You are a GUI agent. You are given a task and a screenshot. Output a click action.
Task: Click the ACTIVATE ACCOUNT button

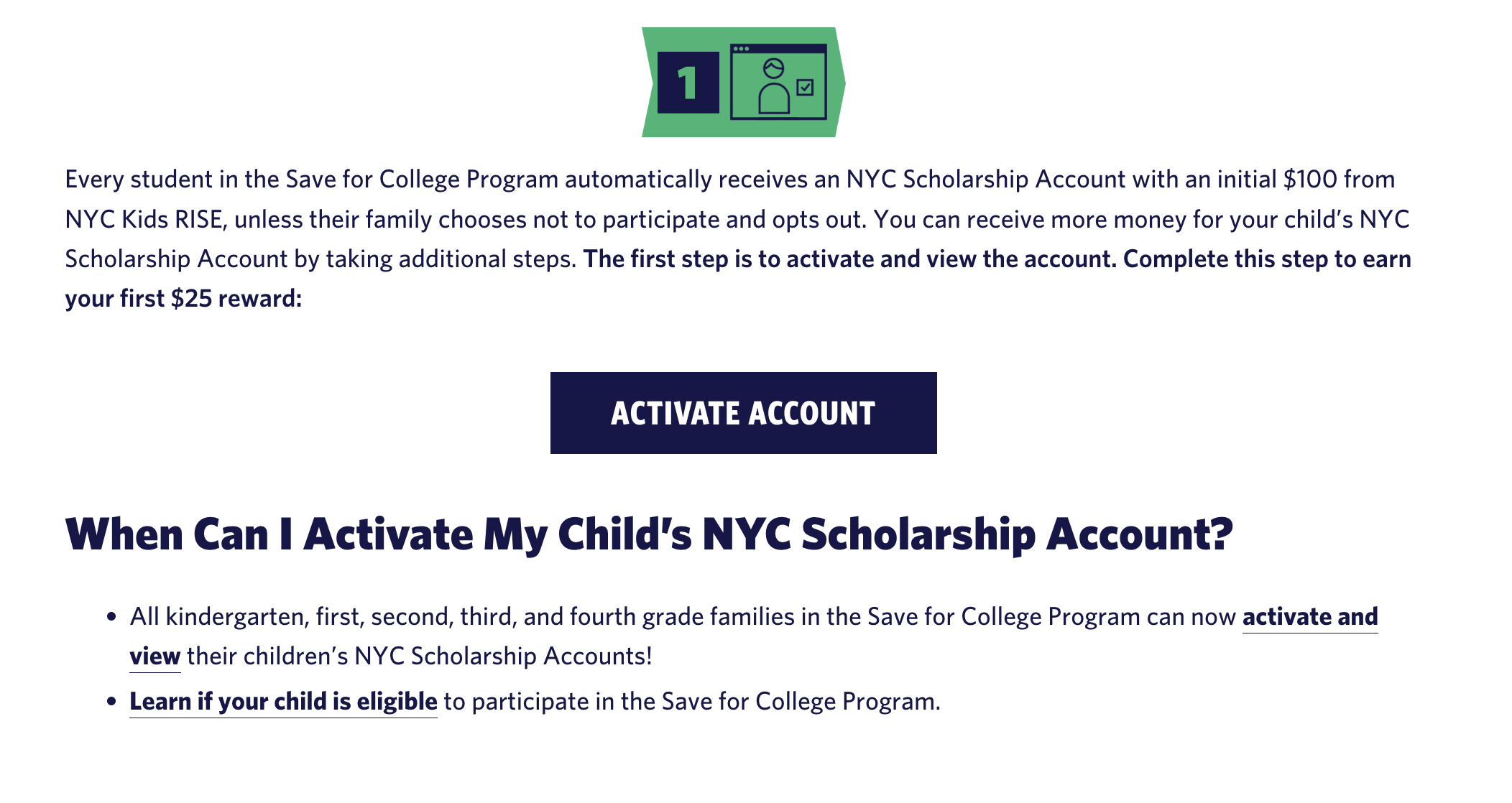(742, 413)
